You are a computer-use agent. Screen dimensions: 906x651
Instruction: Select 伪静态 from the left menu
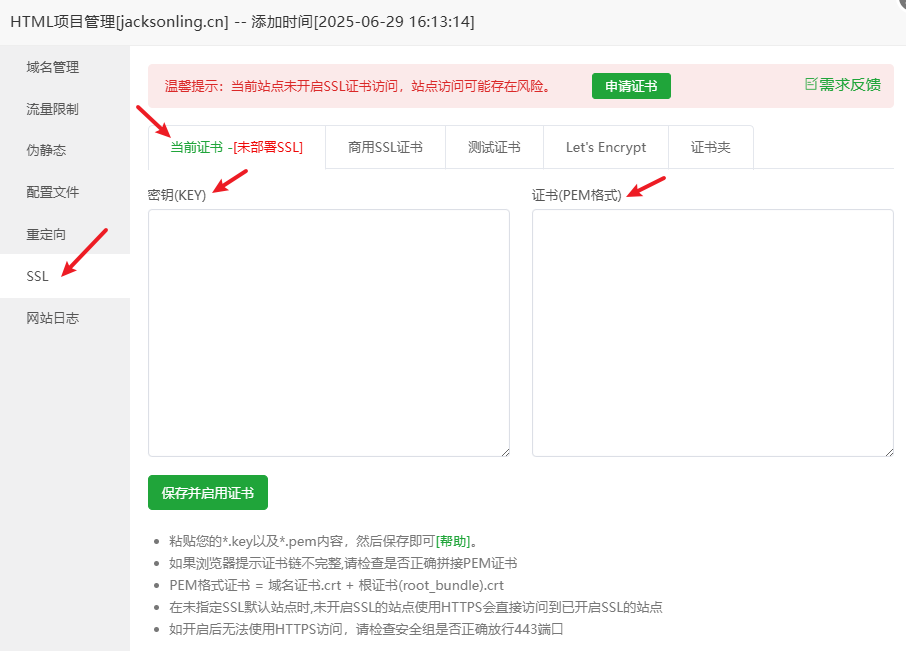tap(46, 150)
